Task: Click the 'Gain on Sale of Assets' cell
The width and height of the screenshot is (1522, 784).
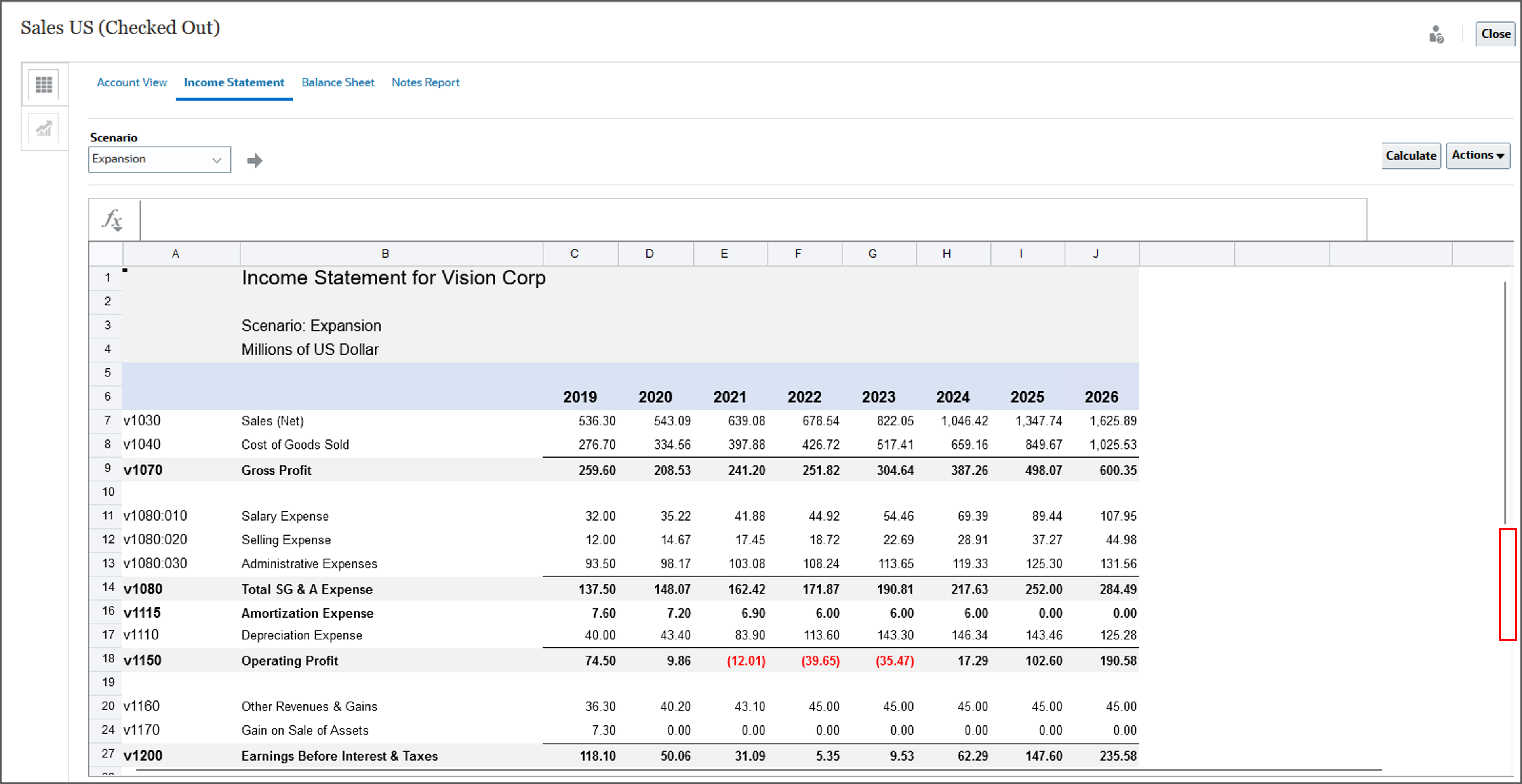Action: (305, 730)
